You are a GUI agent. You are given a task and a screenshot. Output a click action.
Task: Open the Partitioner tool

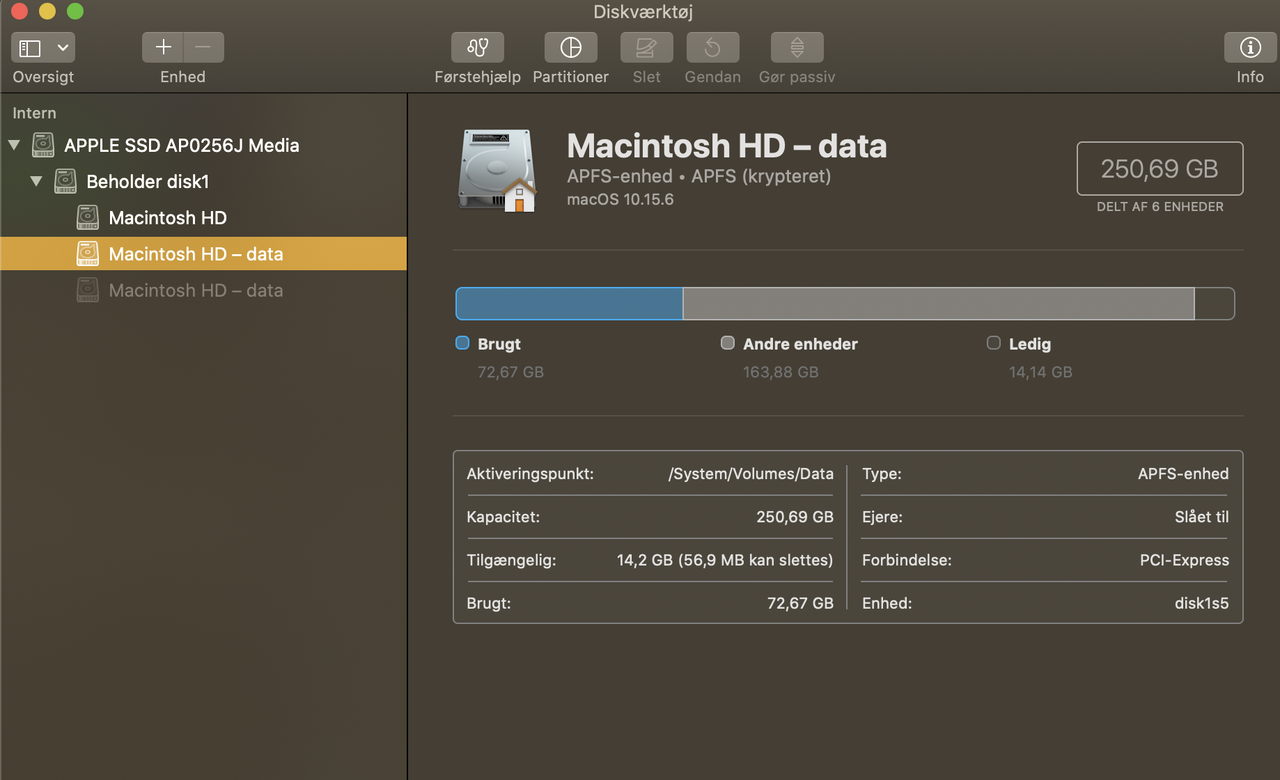coord(570,47)
